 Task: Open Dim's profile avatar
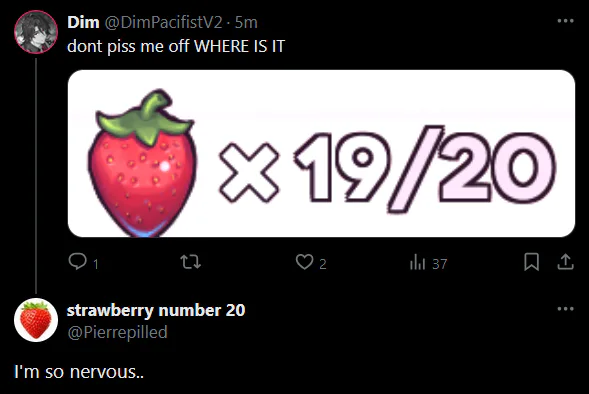(x=36, y=32)
